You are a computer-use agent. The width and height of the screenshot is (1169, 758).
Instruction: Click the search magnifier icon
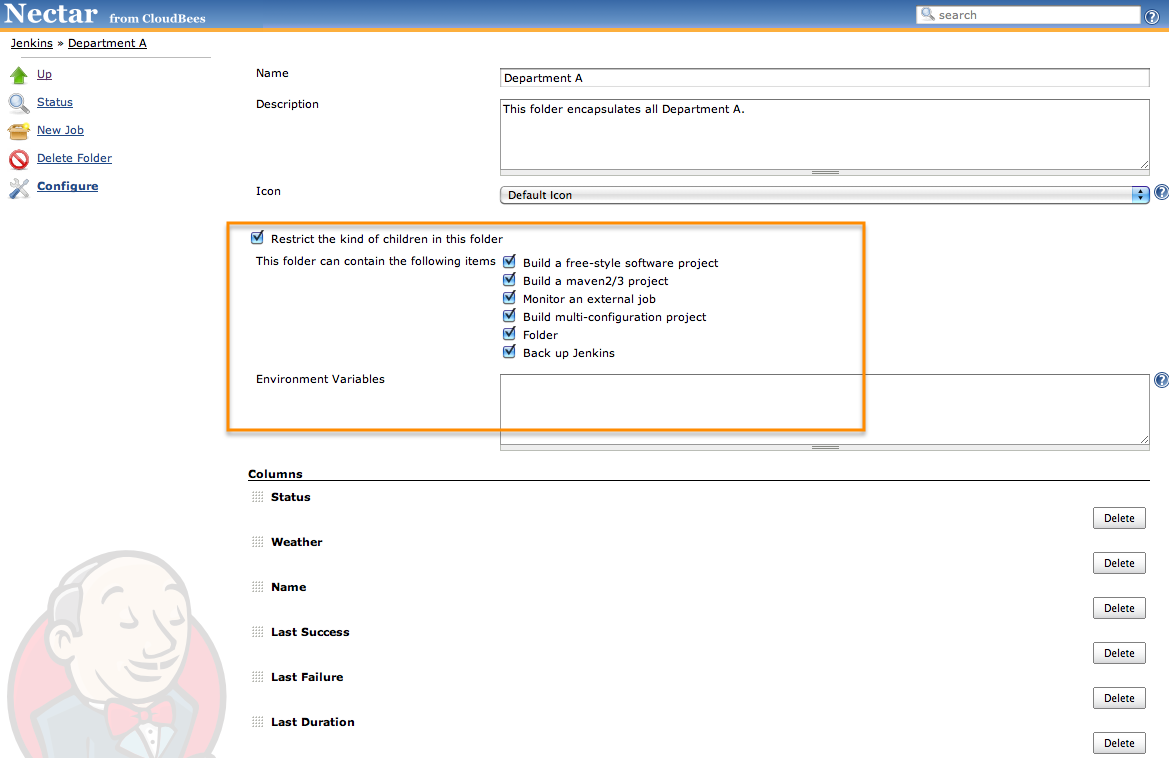click(927, 14)
